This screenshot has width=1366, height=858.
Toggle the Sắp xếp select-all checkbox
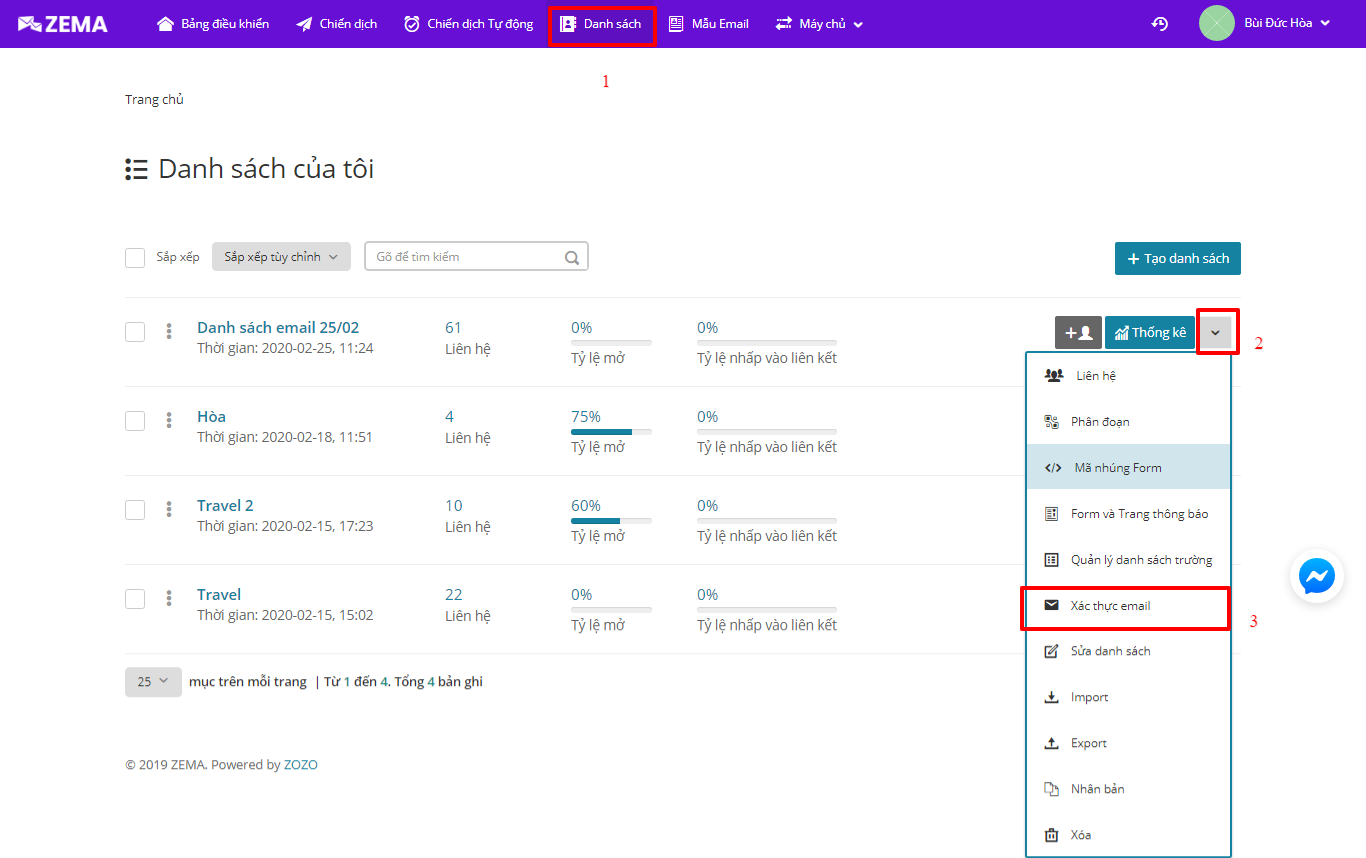click(x=135, y=258)
